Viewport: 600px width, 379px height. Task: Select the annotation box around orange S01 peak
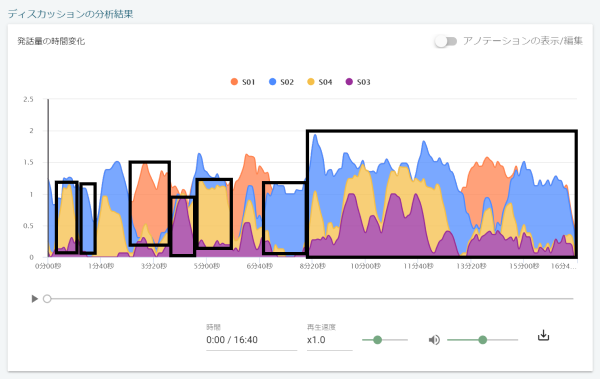pos(150,203)
